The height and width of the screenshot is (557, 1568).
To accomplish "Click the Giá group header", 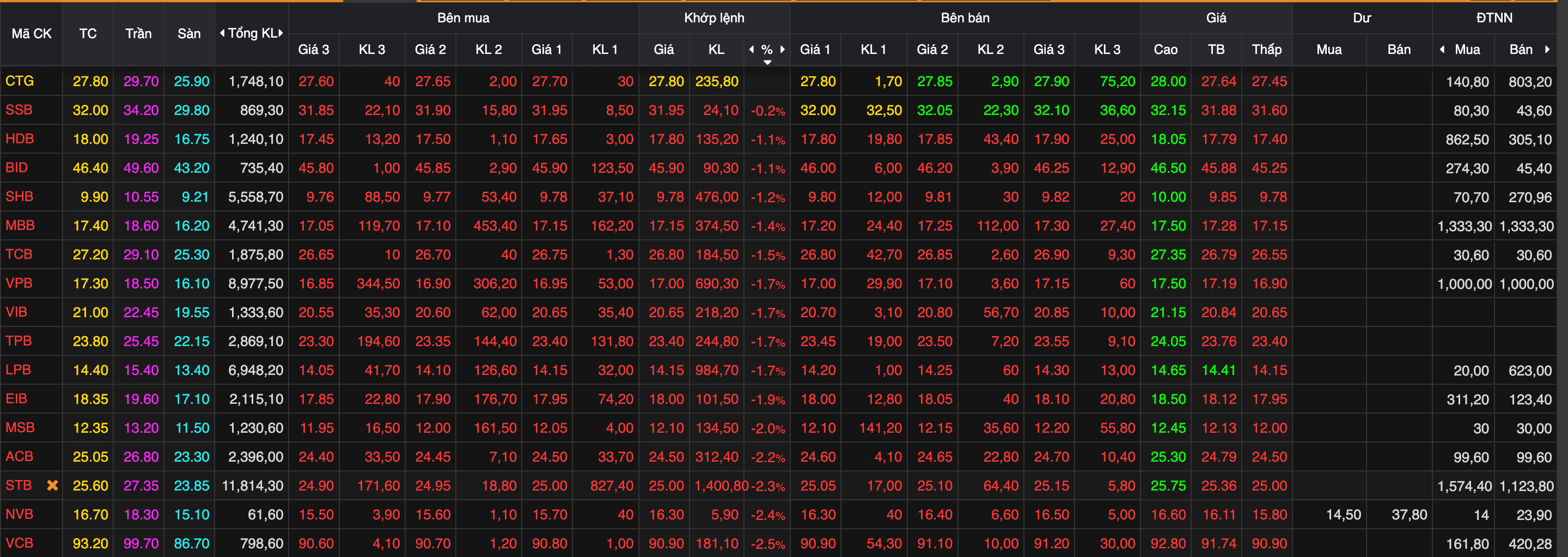I will [x=1216, y=17].
